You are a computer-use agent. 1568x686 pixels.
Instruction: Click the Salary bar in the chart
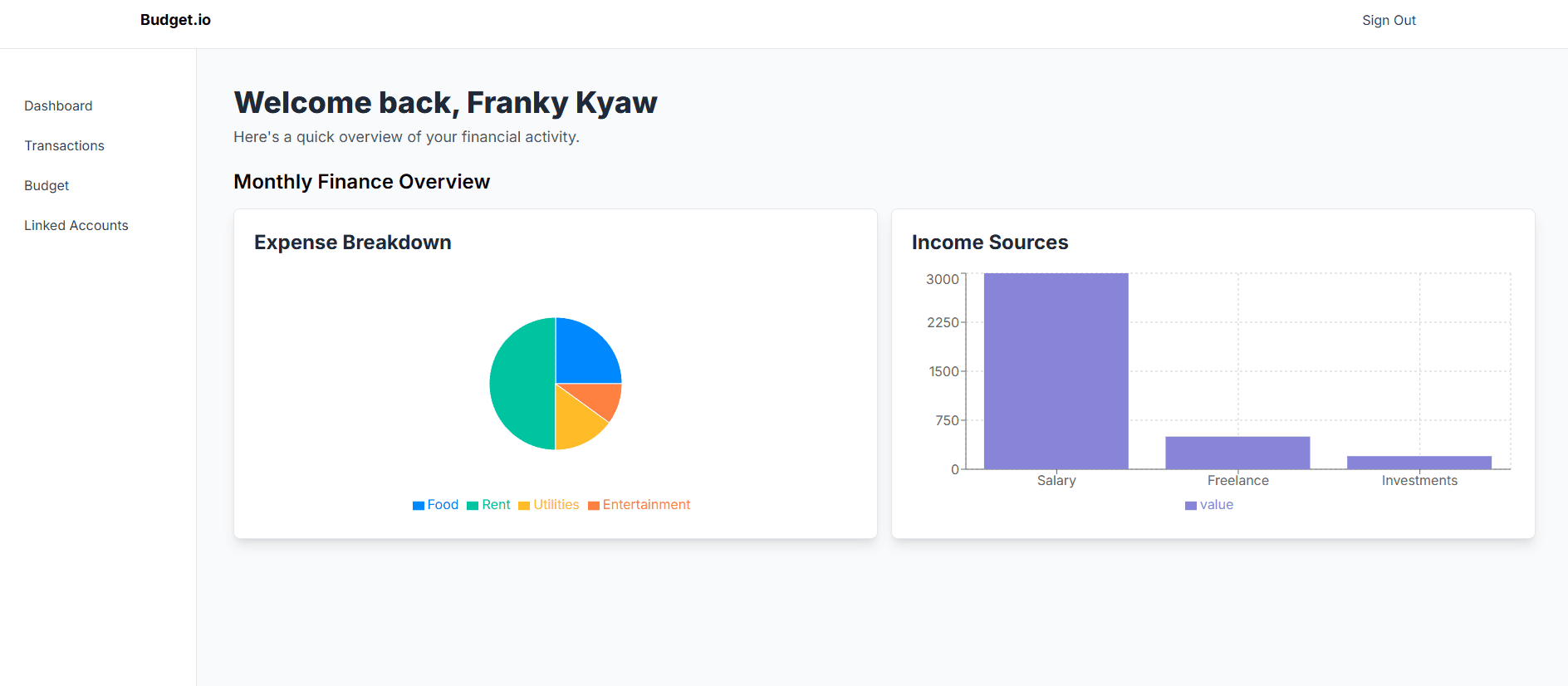pyautogui.click(x=1056, y=371)
